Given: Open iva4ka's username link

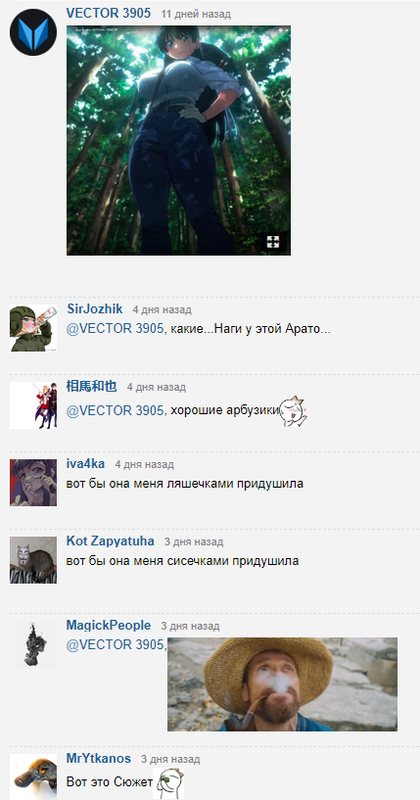Looking at the screenshot, I should pos(85,463).
